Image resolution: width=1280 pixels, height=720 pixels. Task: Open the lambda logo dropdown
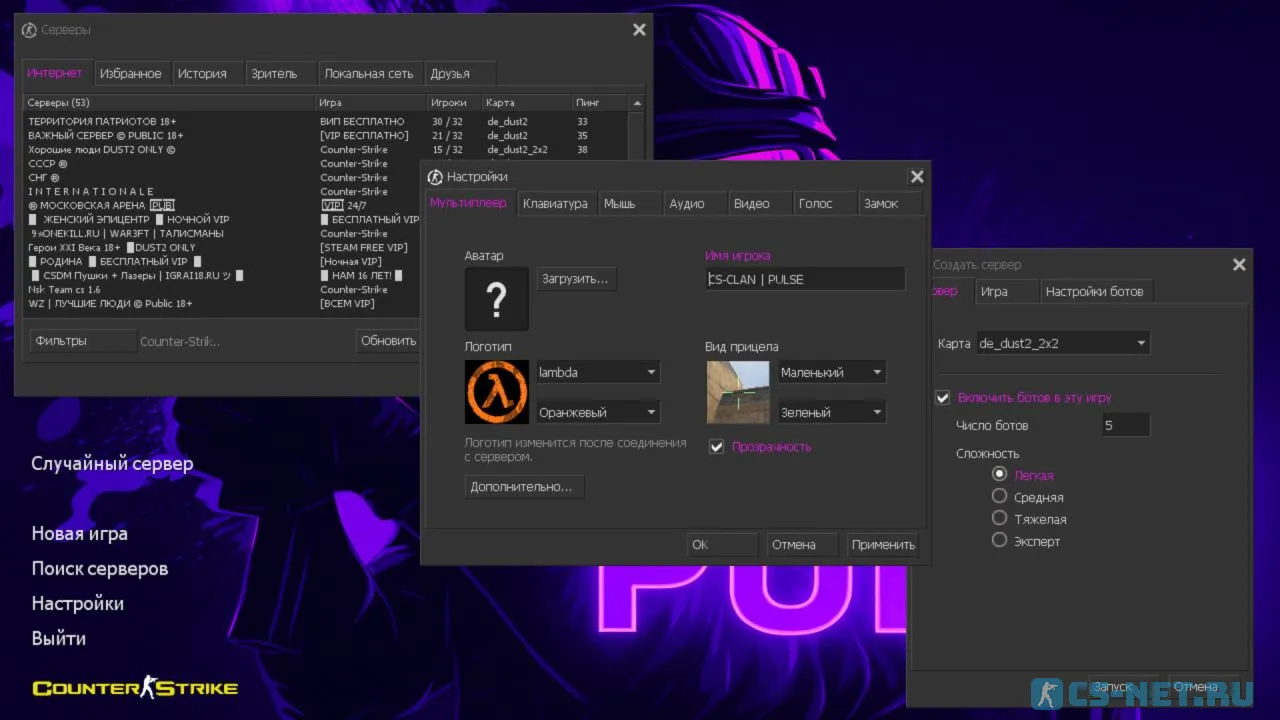[598, 372]
